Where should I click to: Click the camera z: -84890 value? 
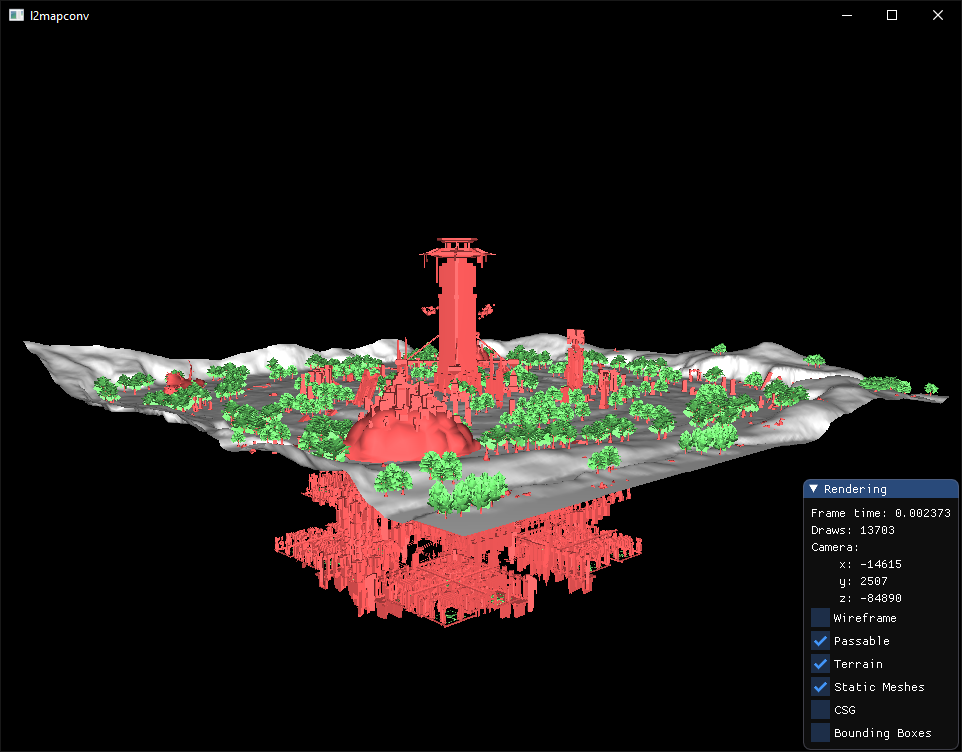870,598
